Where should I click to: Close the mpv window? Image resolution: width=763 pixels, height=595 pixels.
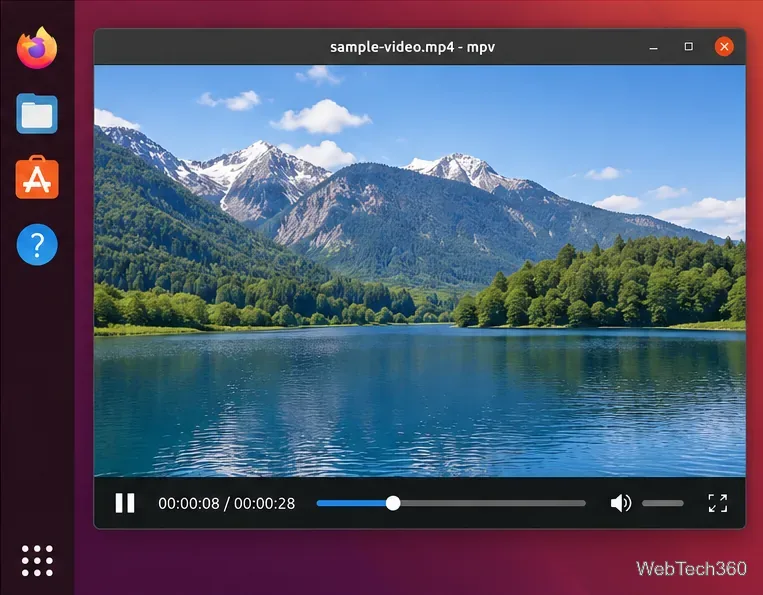[x=724, y=47]
